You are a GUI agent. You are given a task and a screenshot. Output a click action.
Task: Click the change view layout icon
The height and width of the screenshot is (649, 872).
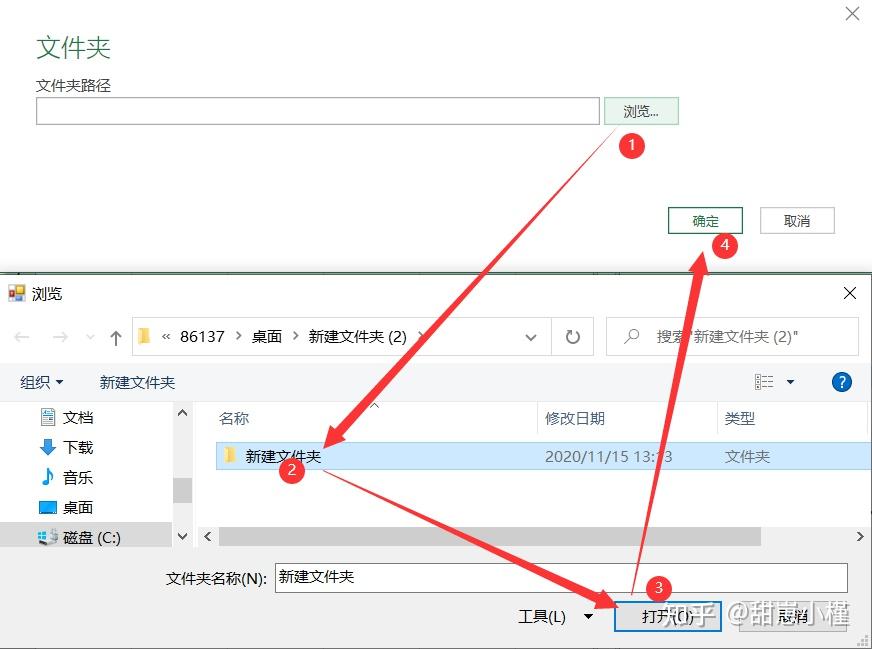point(764,382)
